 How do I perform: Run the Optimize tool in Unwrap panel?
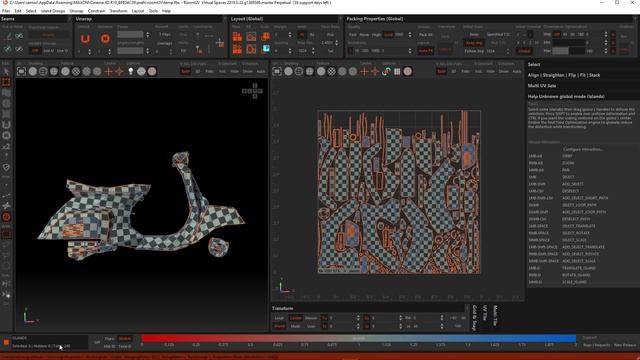pyautogui.click(x=105, y=39)
